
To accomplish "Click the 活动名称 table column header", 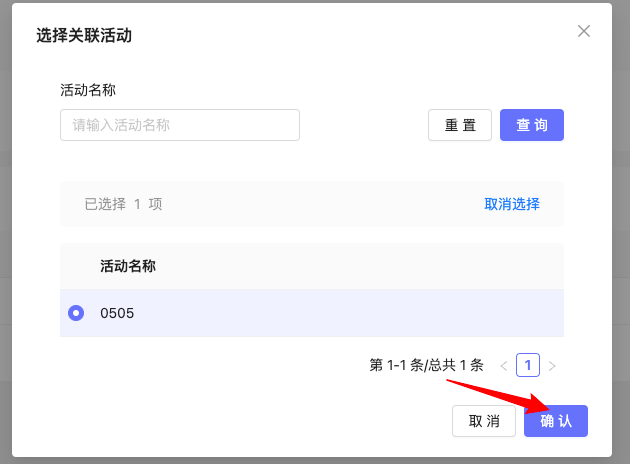I will [128, 266].
